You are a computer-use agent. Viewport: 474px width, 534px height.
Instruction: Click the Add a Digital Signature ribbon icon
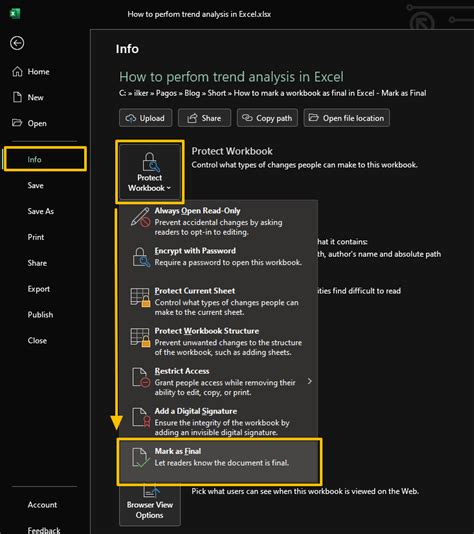pos(141,418)
